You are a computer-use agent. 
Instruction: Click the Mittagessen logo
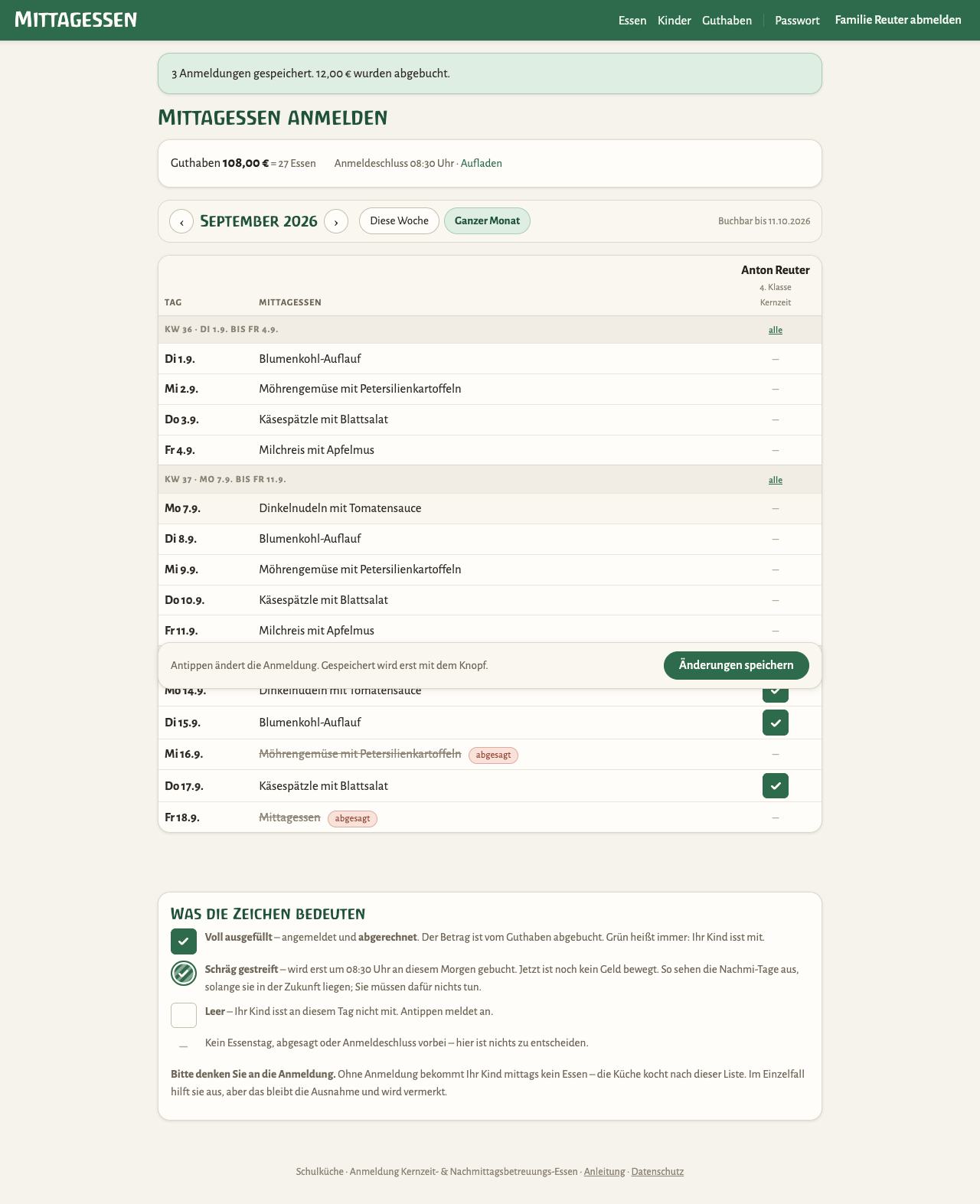(76, 20)
